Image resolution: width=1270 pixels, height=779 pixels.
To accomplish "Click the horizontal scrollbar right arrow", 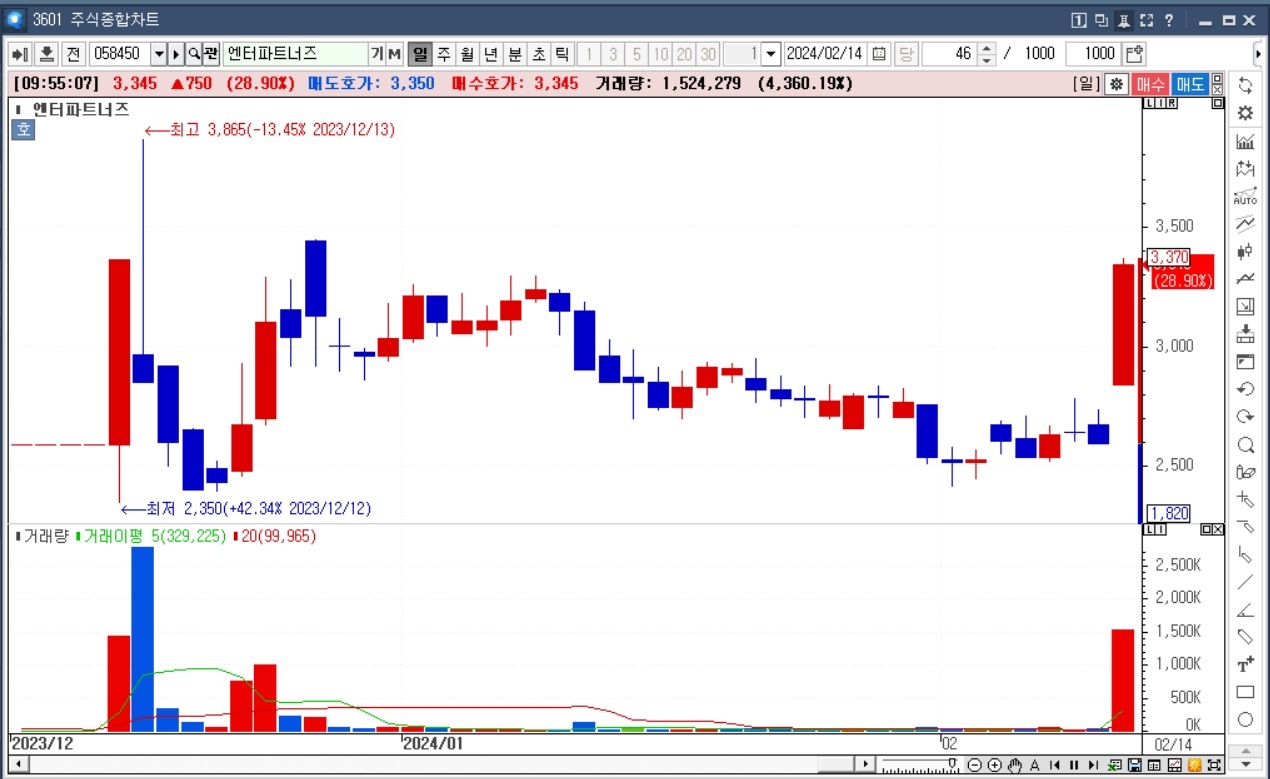I will point(866,765).
